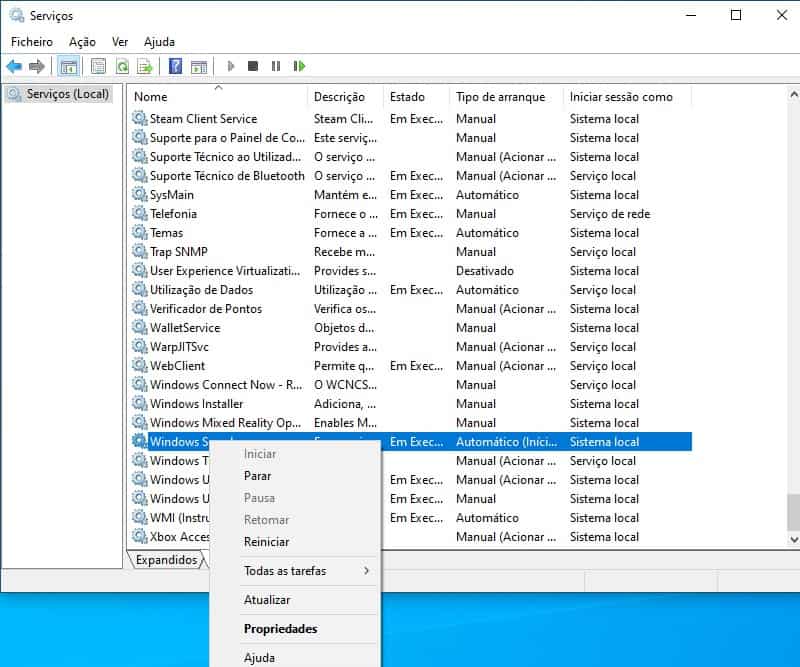Open the Ficheiro menu
This screenshot has height=667, width=800.
click(x=32, y=42)
